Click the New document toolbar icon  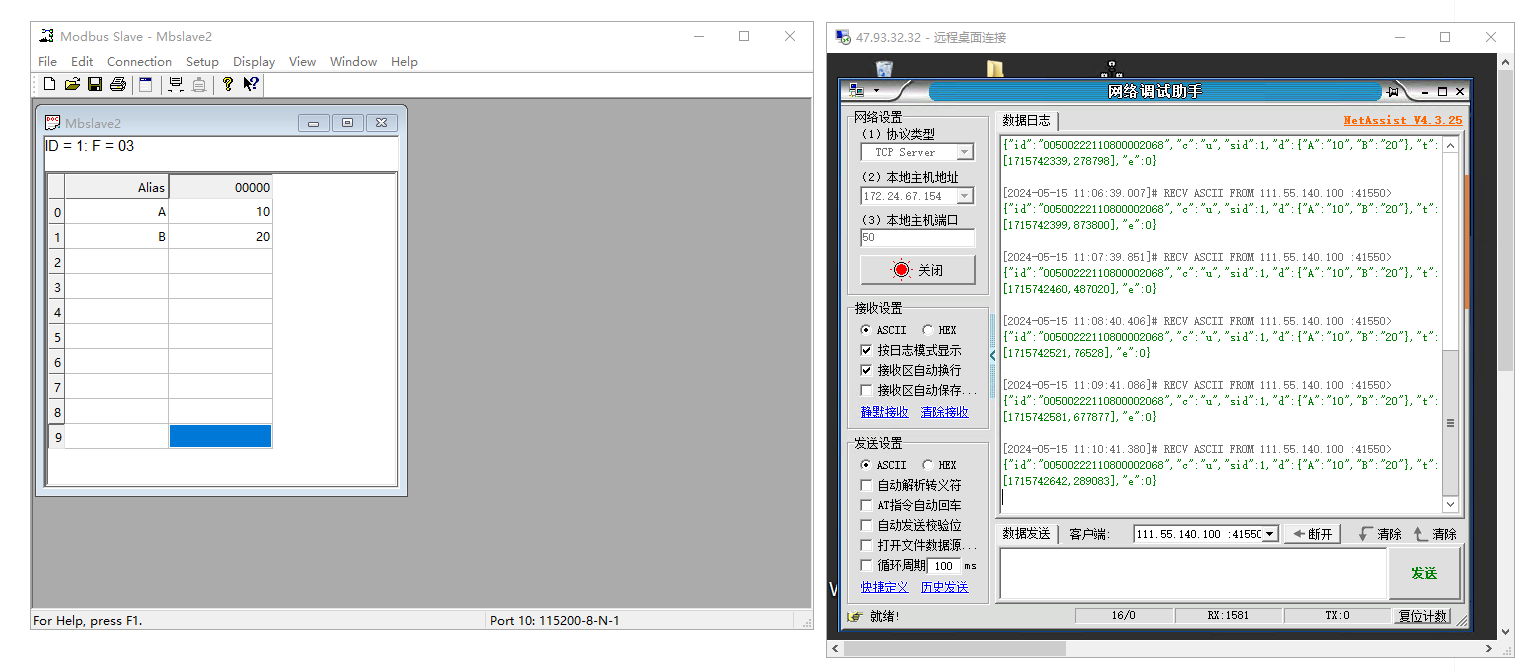[49, 85]
